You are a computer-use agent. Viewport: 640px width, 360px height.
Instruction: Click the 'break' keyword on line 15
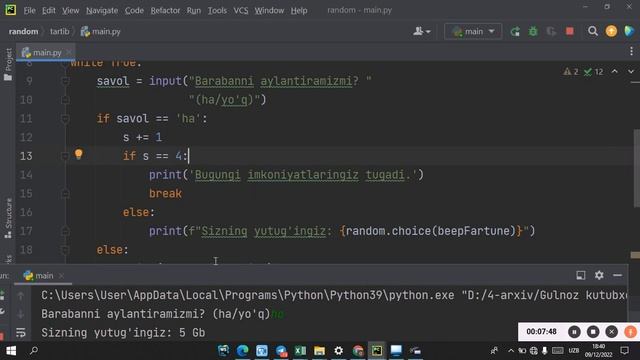point(165,193)
